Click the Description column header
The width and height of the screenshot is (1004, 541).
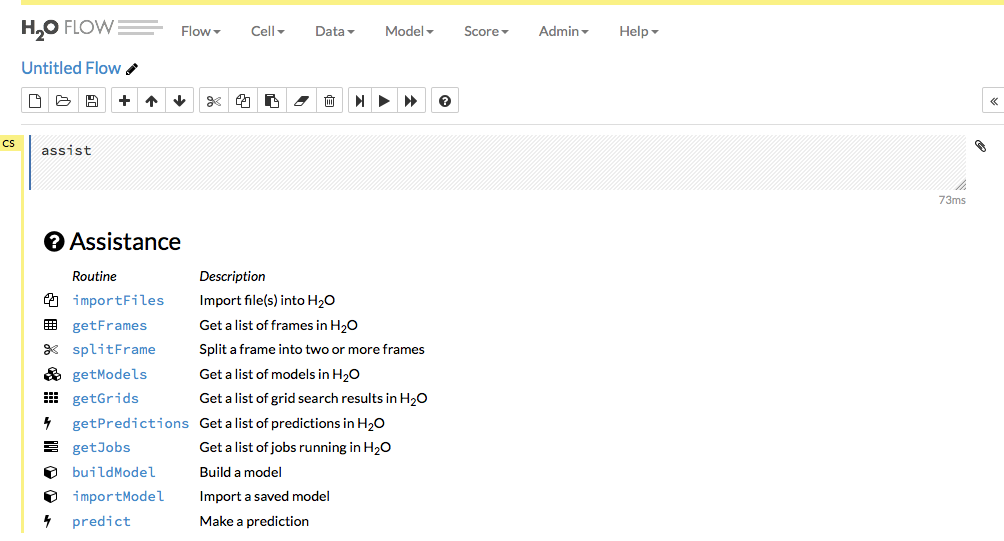point(232,276)
